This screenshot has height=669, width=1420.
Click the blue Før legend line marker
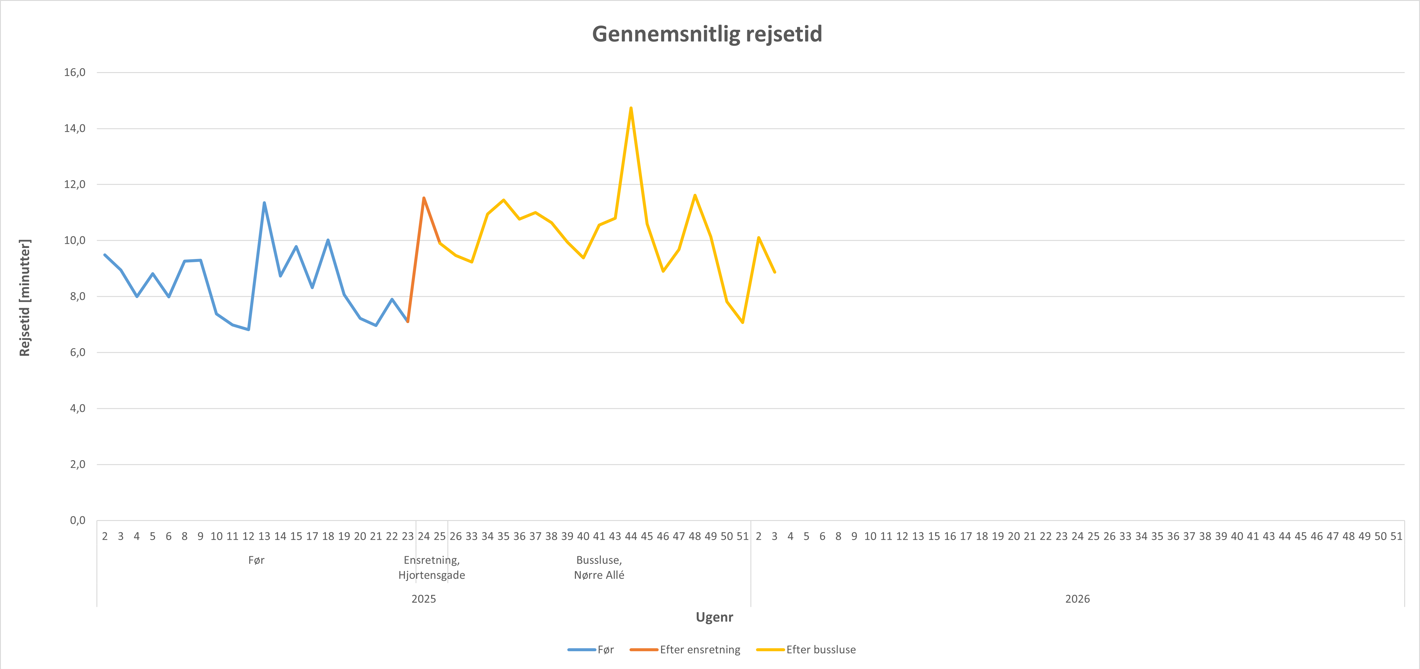[x=581, y=650]
